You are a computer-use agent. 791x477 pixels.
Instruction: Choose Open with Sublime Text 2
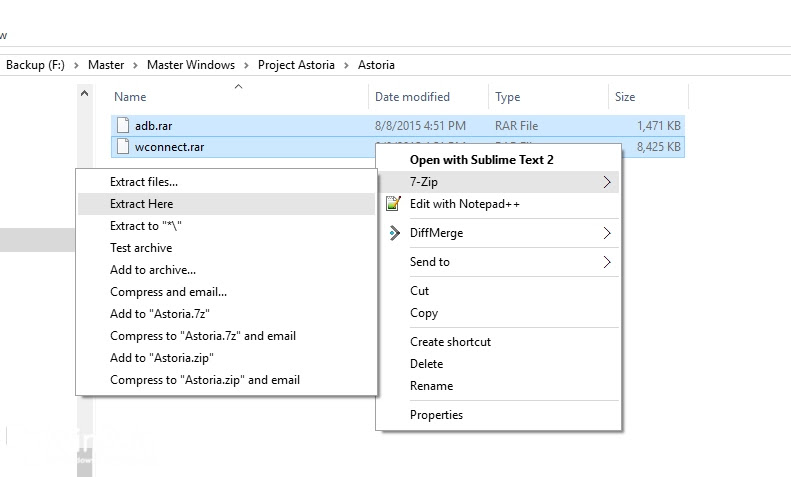tap(498, 160)
